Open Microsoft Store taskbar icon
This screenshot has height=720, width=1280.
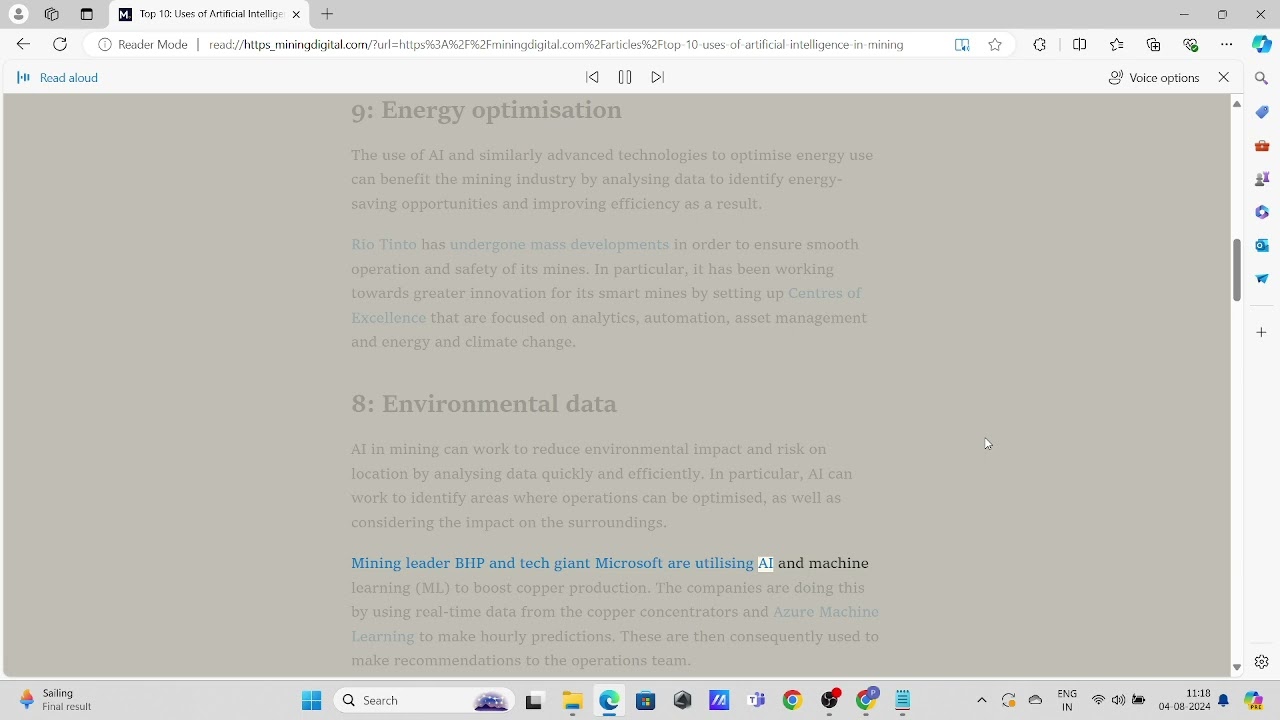(x=646, y=701)
